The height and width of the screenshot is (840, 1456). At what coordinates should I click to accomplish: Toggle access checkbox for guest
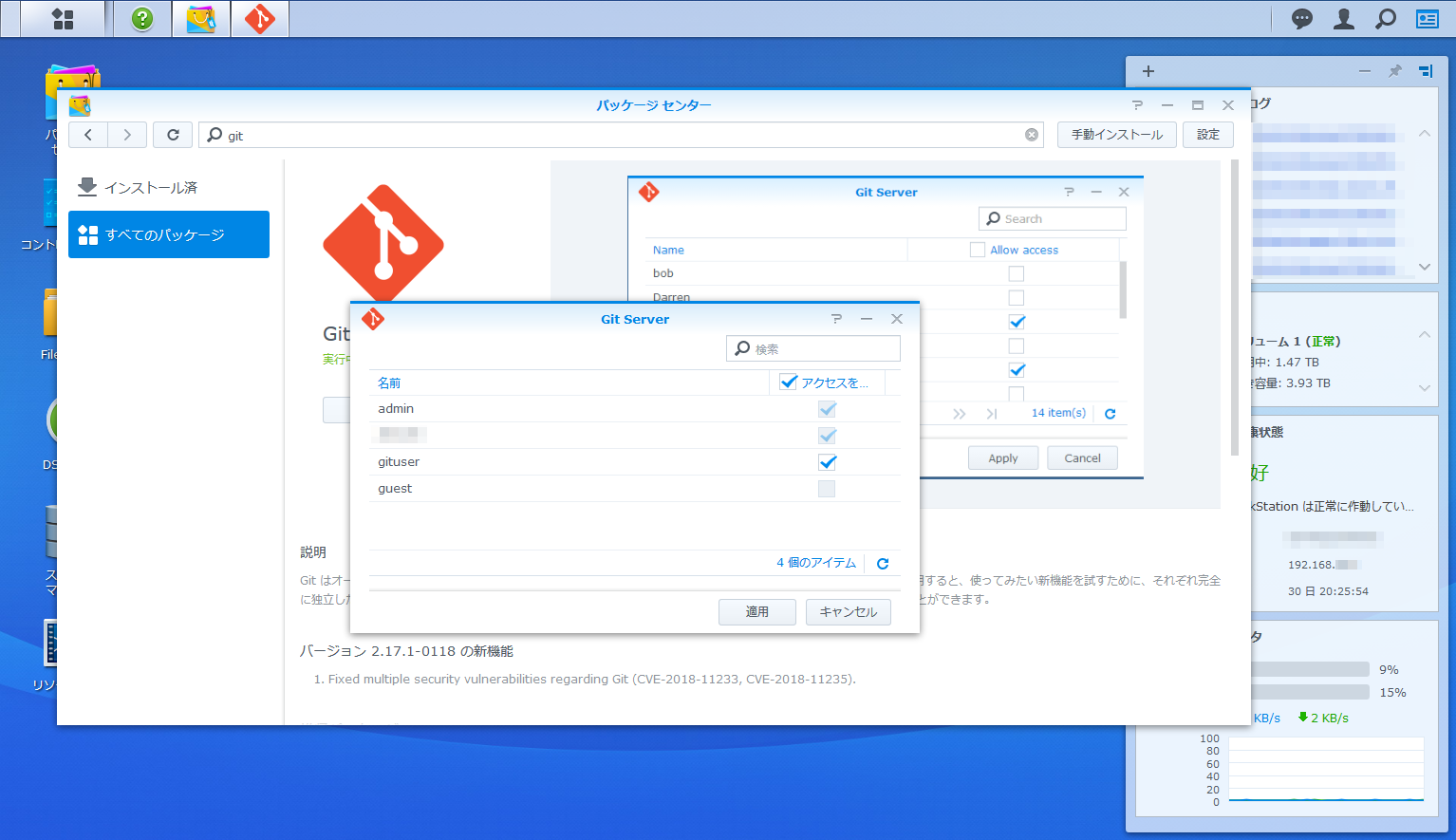[828, 489]
